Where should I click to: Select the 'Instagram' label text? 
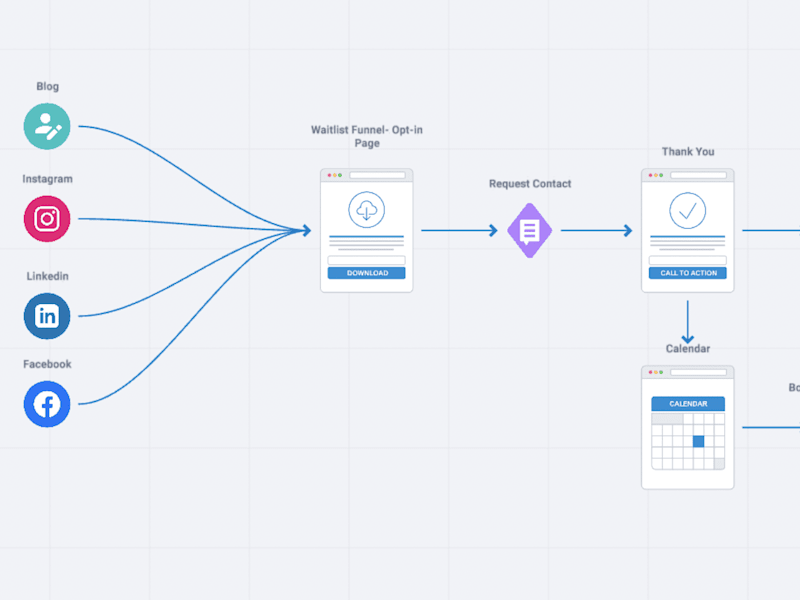point(47,179)
